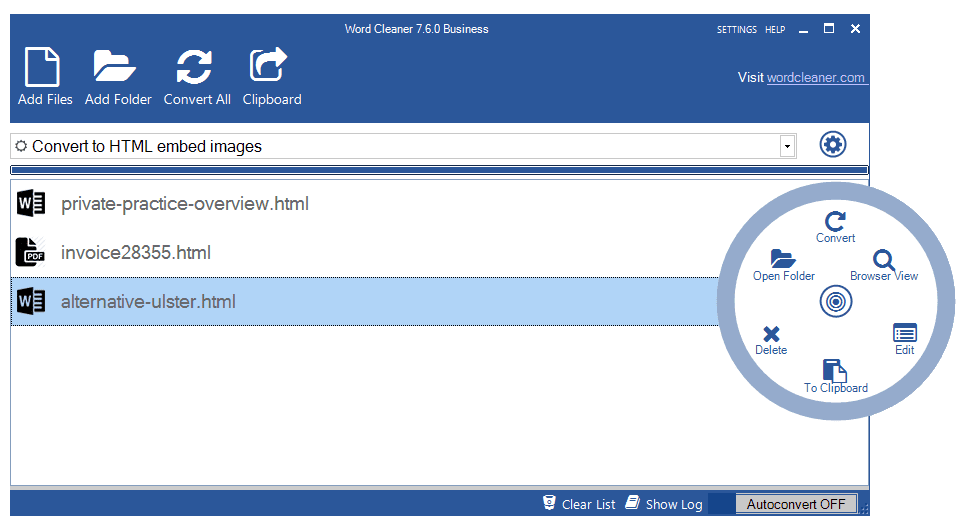Image resolution: width=962 pixels, height=531 pixels.
Task: Visit the wordcleaner.com link
Action: tap(815, 78)
